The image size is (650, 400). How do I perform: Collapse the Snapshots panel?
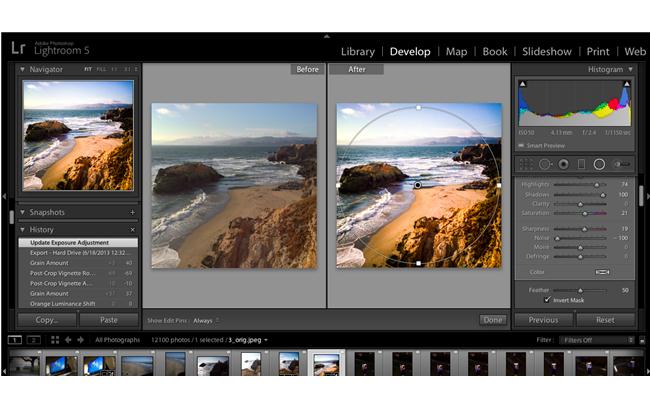[x=22, y=212]
